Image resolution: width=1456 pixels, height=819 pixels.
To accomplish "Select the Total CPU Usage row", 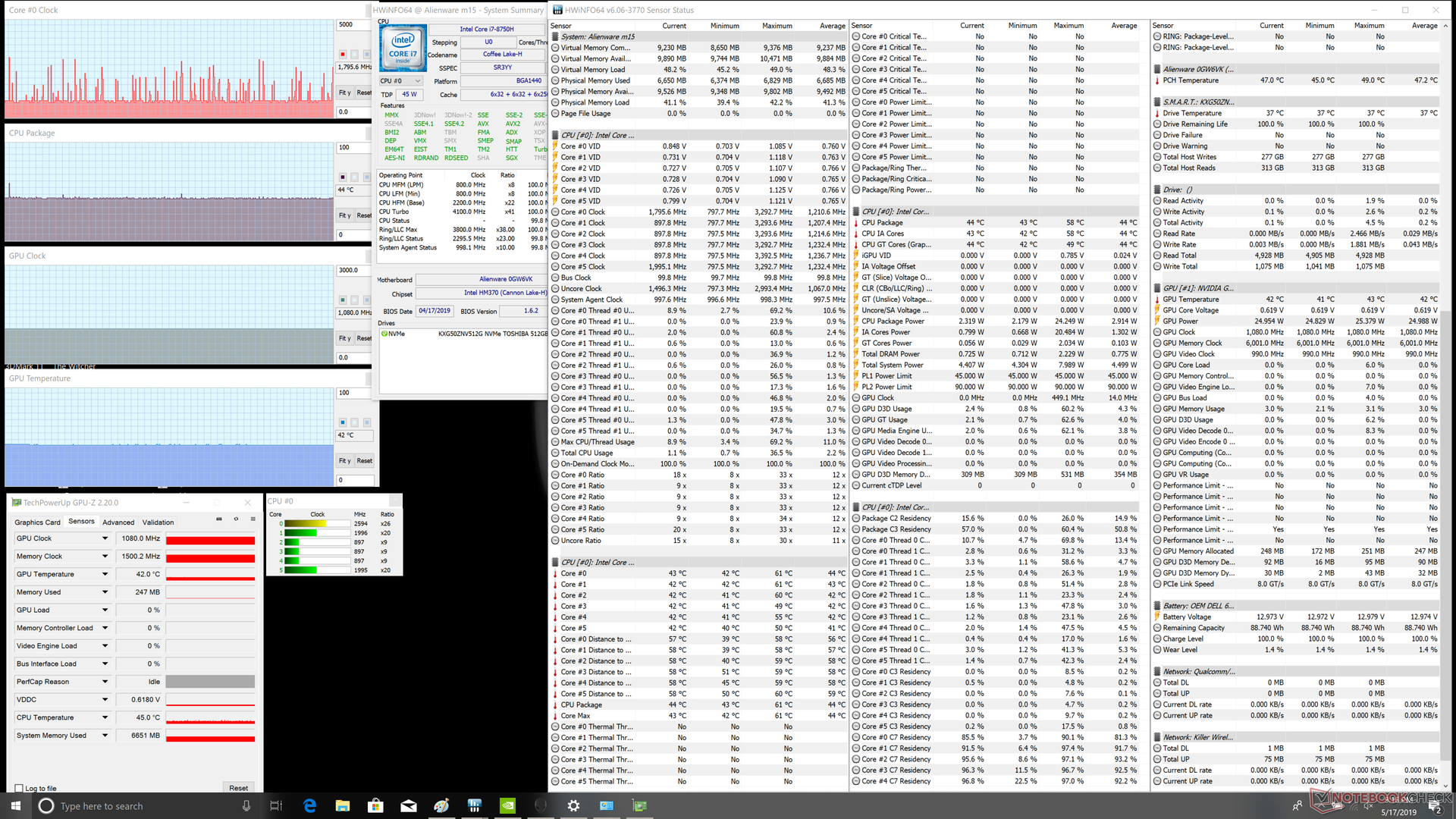I will pos(698,453).
